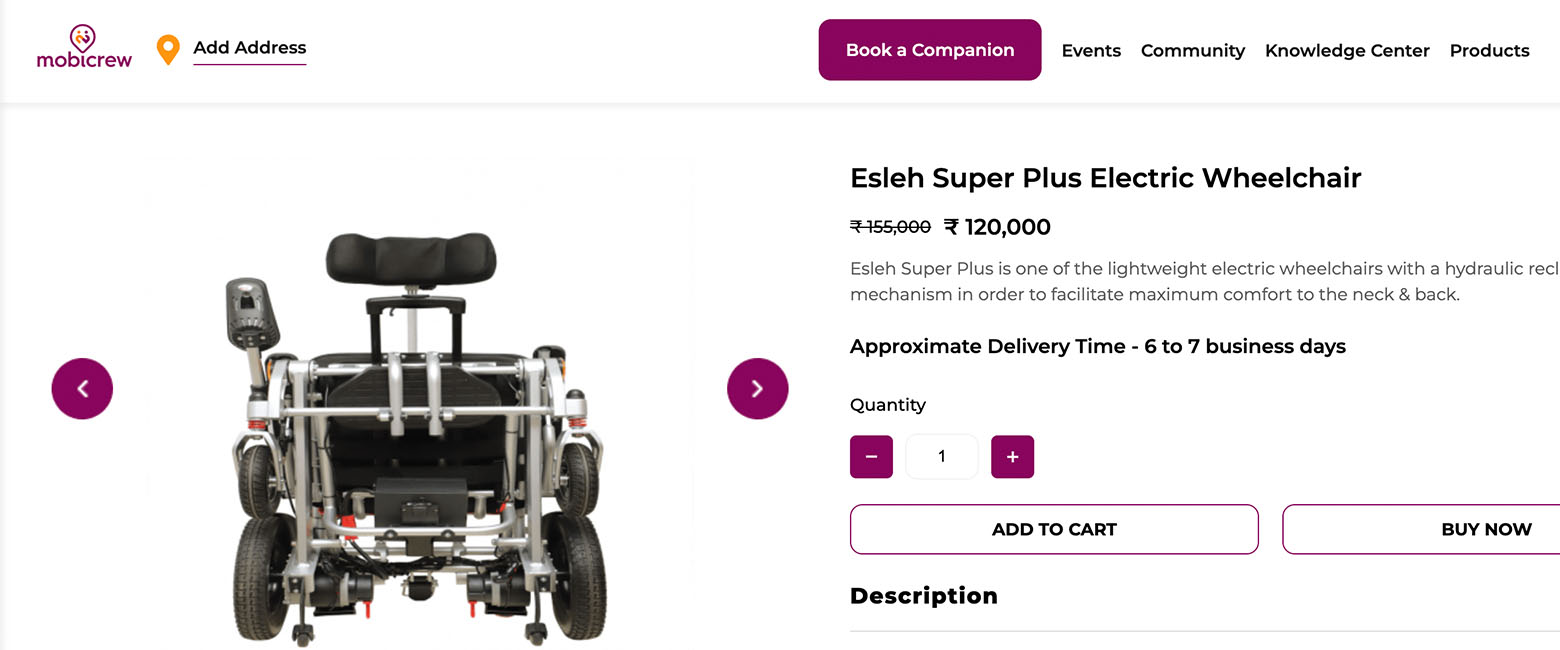The height and width of the screenshot is (650, 1560).
Task: Click the quantity input field
Action: tap(942, 457)
